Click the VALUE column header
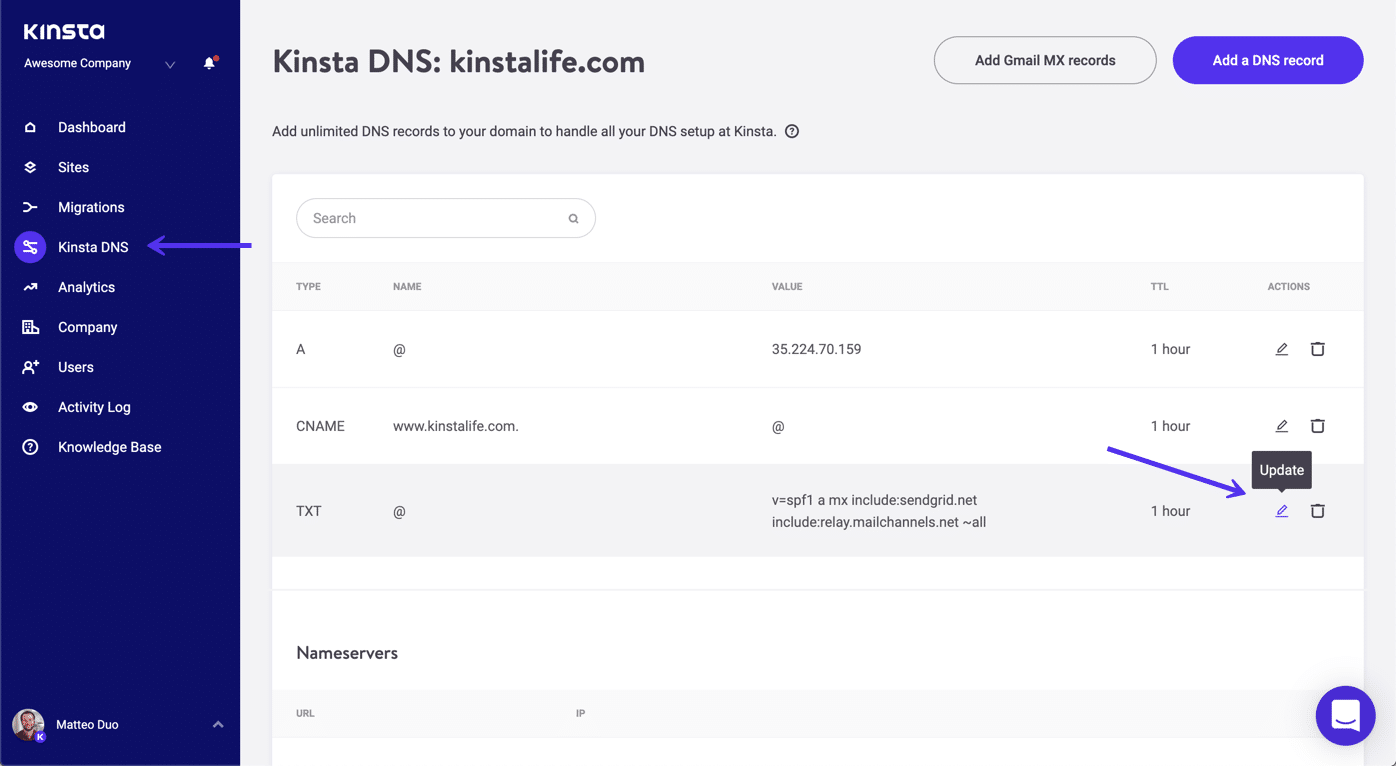The height and width of the screenshot is (766, 1396). point(787,286)
